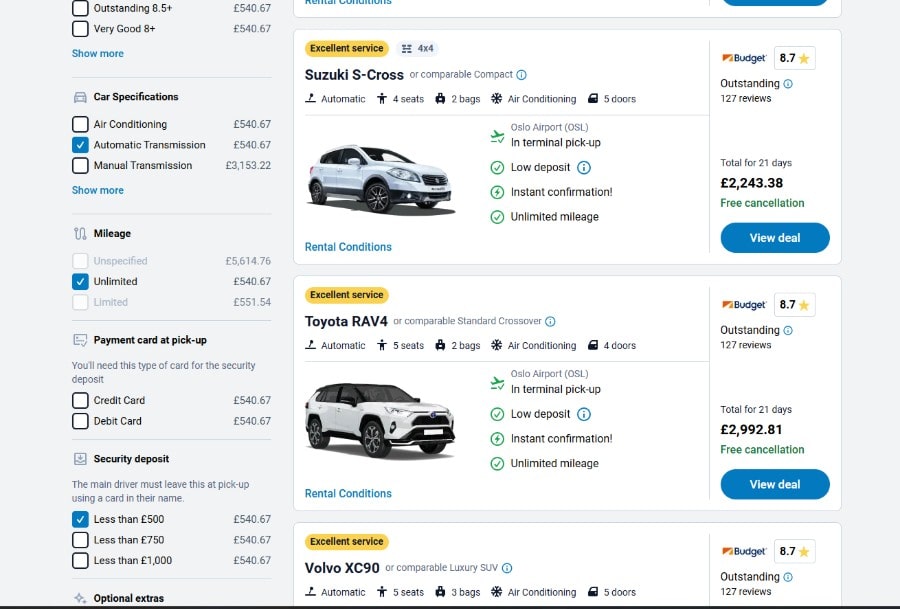Click 127 reviews on Toyota RAV4 card
900x609 pixels.
746,345
